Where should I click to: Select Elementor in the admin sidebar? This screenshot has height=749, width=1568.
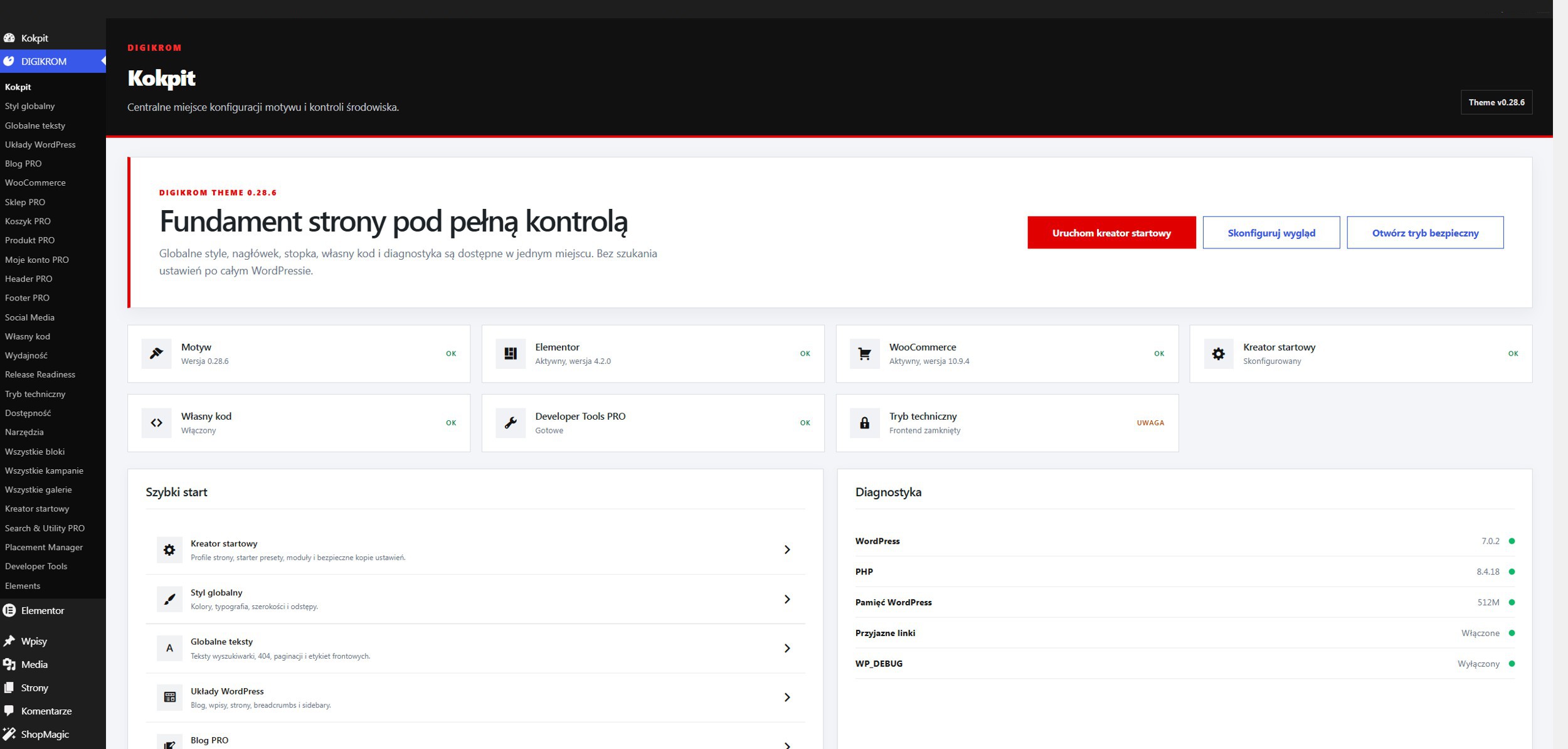coord(43,610)
